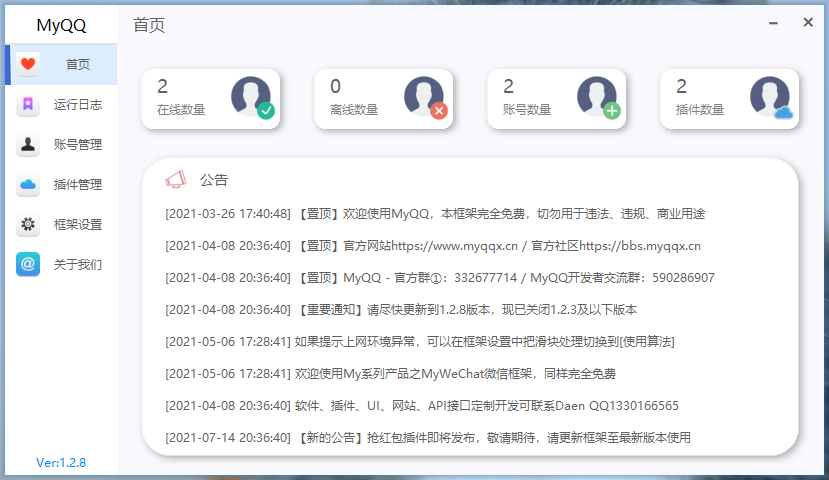Click the 重要通知 update to 1.2.8 announcement
Screen dimensions: 829x480
tap(401, 309)
